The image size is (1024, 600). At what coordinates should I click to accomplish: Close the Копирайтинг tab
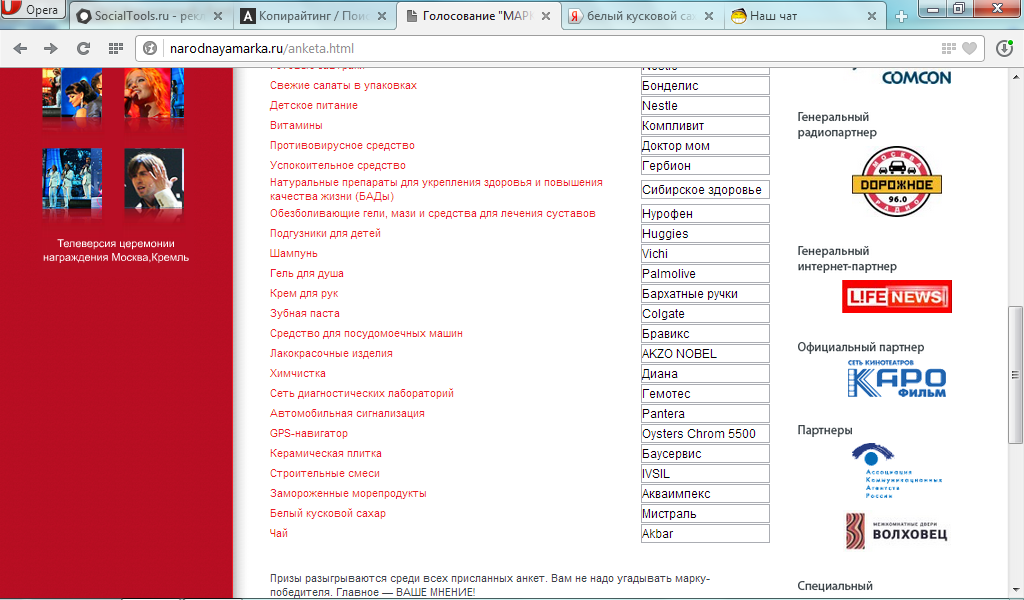point(382,16)
